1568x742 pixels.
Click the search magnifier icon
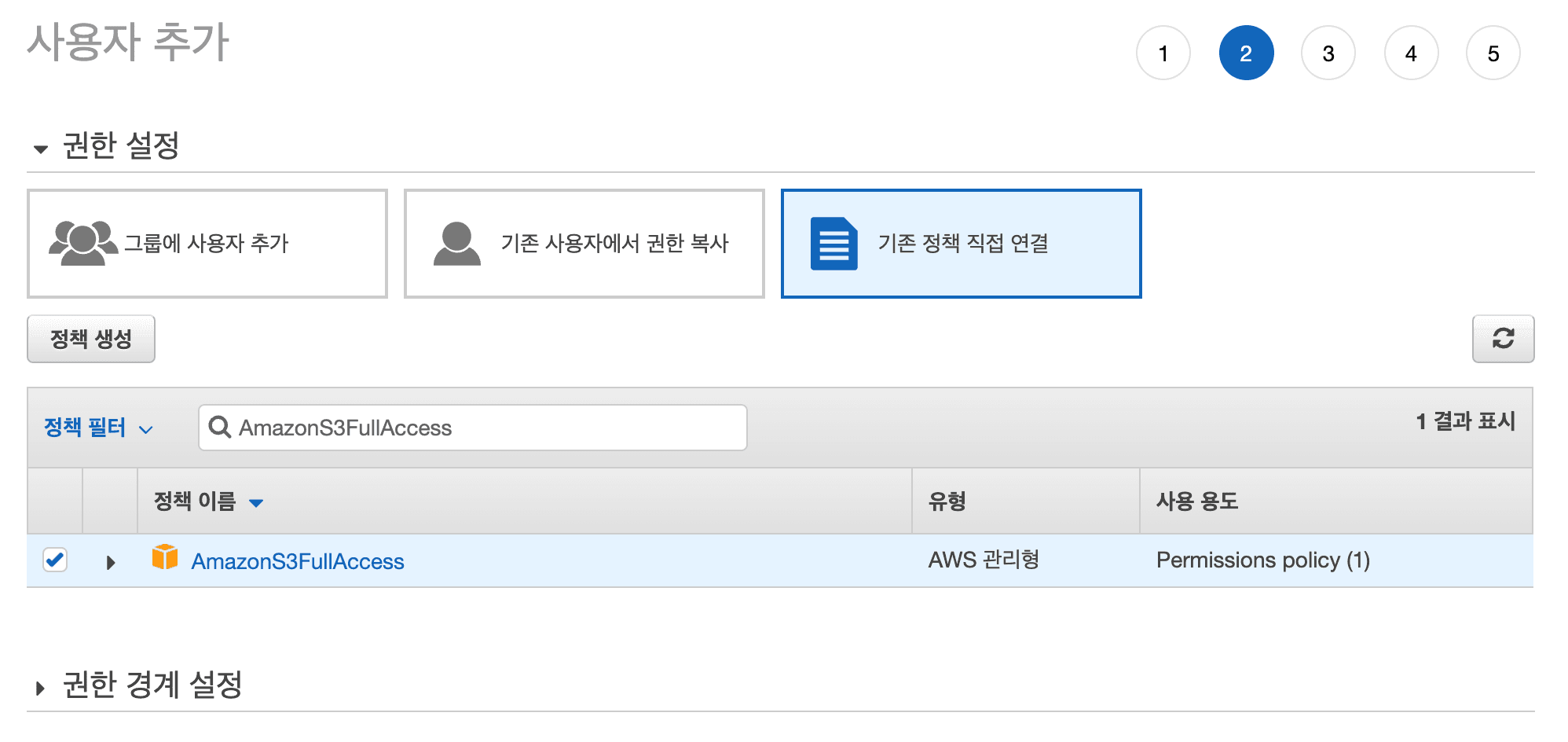pos(219,427)
